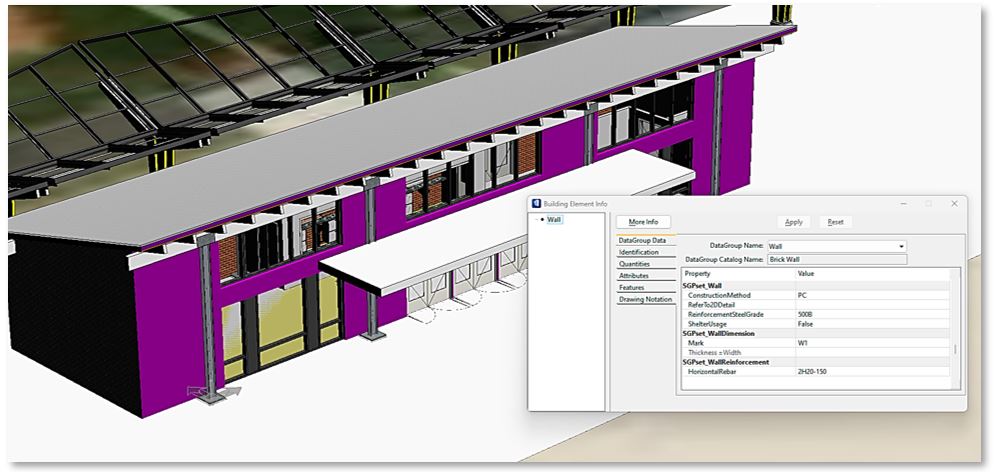Click the Reset button
998x472 pixels.
coord(836,222)
